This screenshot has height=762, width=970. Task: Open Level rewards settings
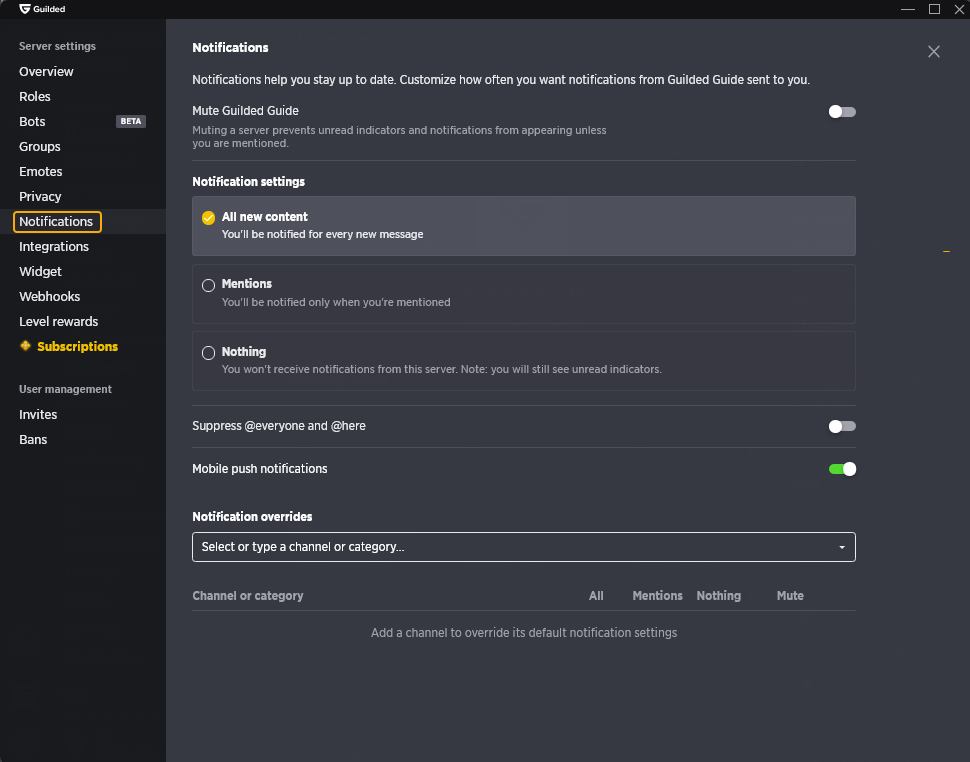tap(59, 322)
